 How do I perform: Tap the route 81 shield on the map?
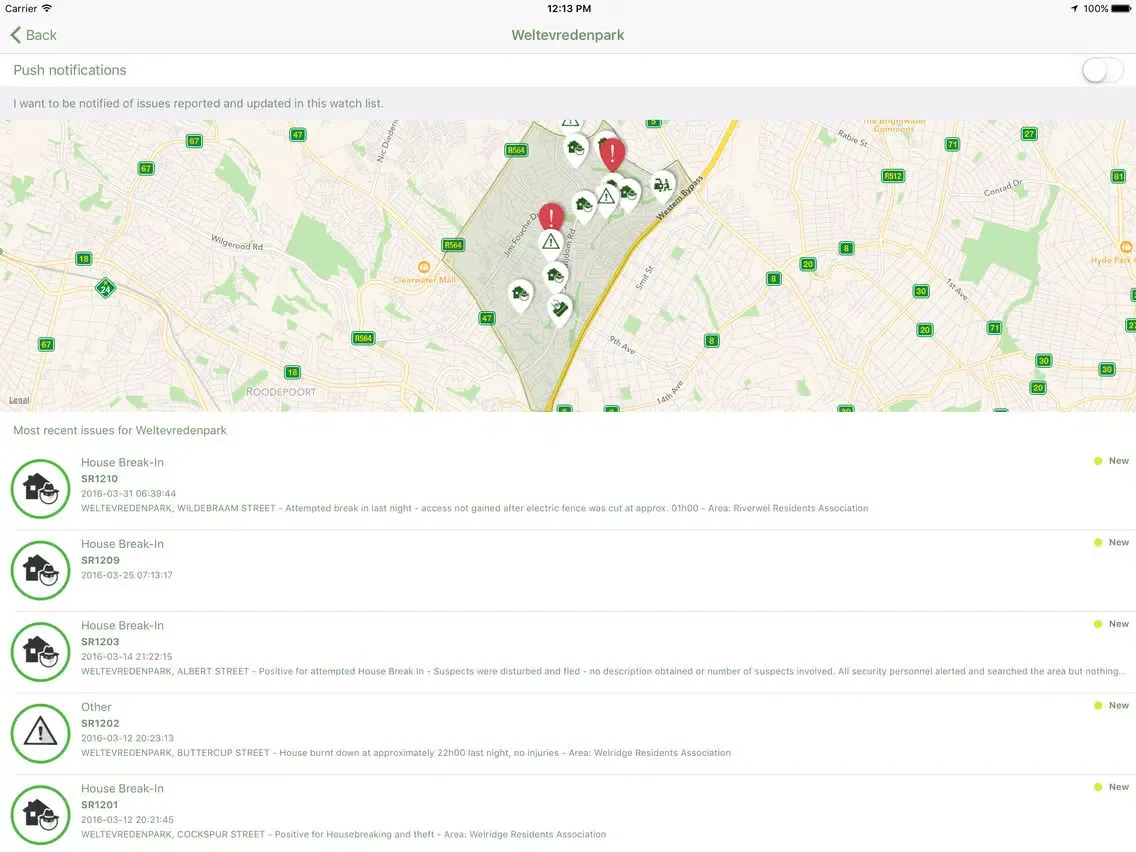click(x=1119, y=177)
